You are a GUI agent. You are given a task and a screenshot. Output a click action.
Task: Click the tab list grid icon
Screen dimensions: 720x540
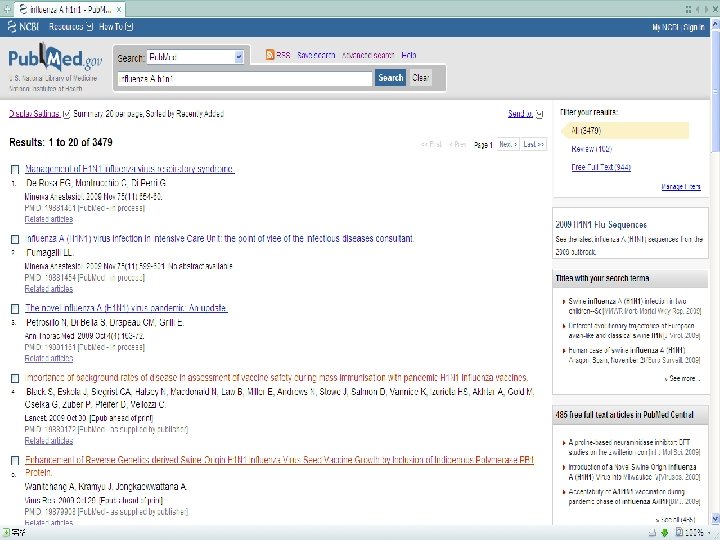pyautogui.click(x=688, y=9)
